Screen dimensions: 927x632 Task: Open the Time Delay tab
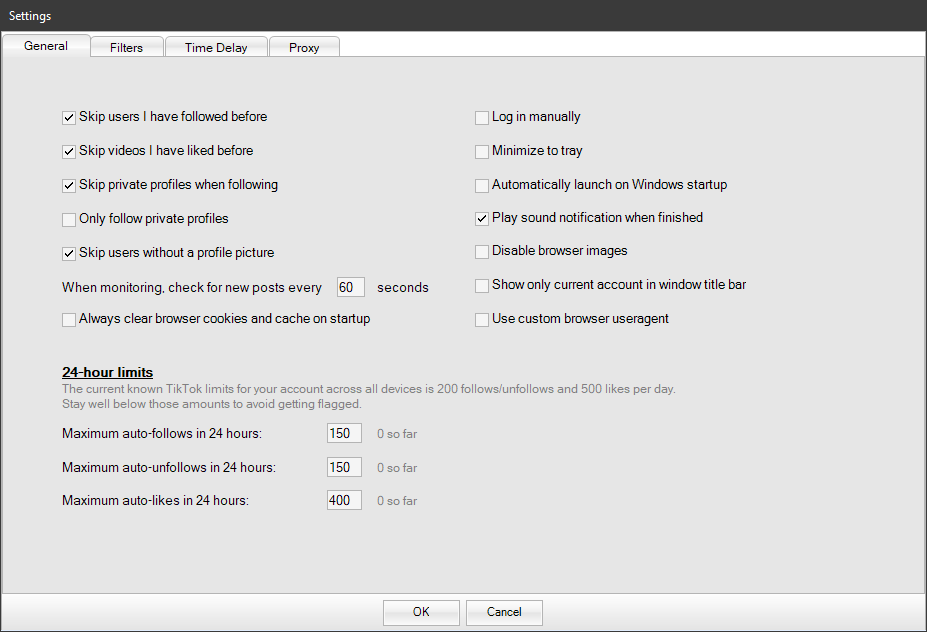pos(216,47)
